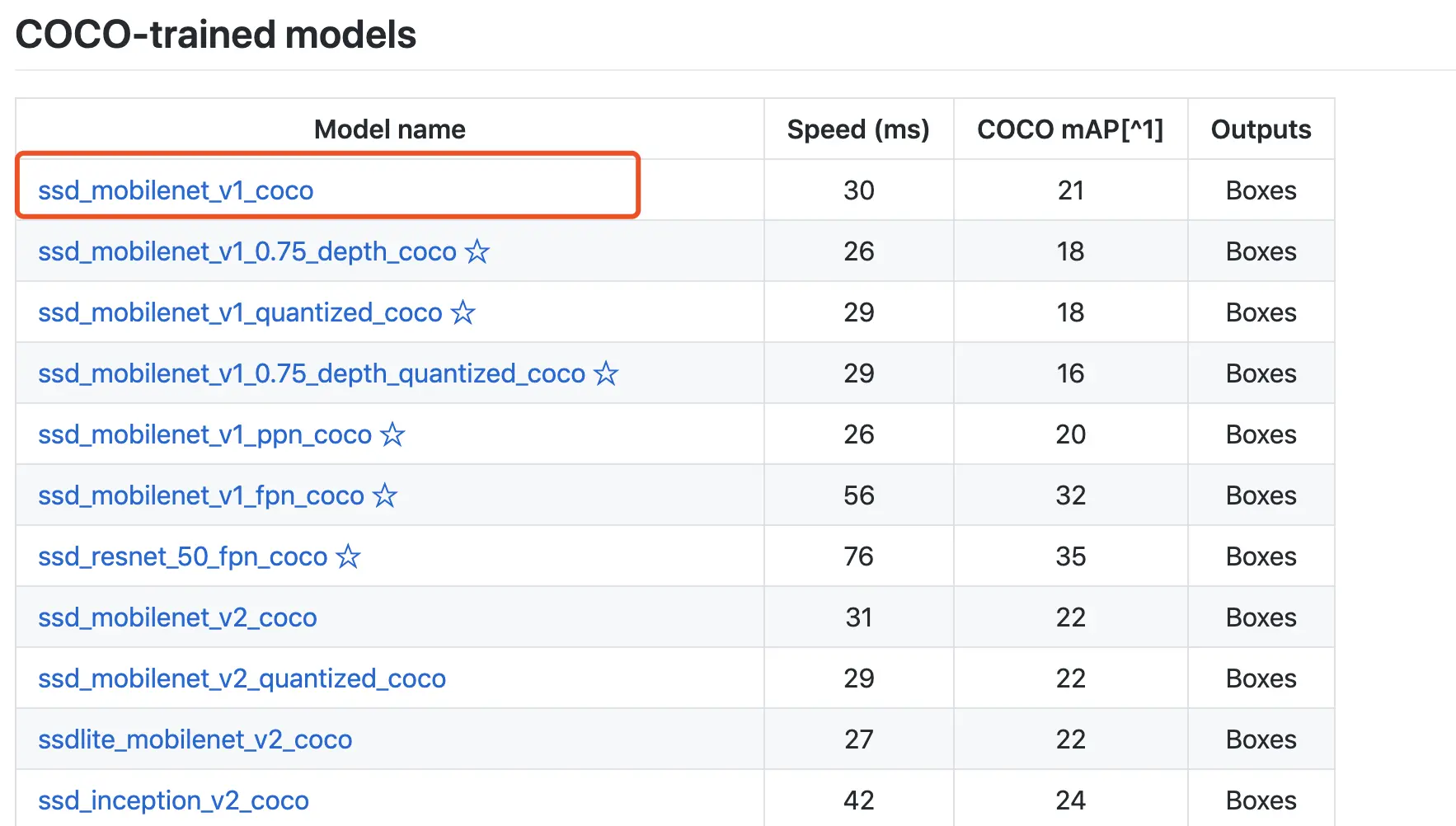This screenshot has width=1456, height=826.
Task: Open ssd_mobilenet_v1_0.75_depth_quantized_coco link
Action: point(311,373)
